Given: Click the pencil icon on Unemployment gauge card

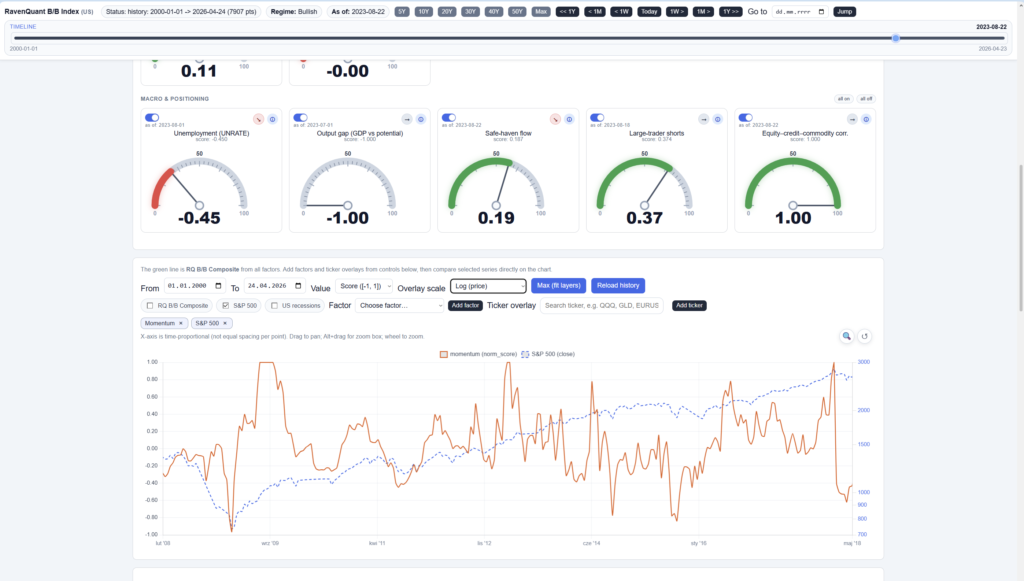Looking at the screenshot, I should (x=259, y=119).
